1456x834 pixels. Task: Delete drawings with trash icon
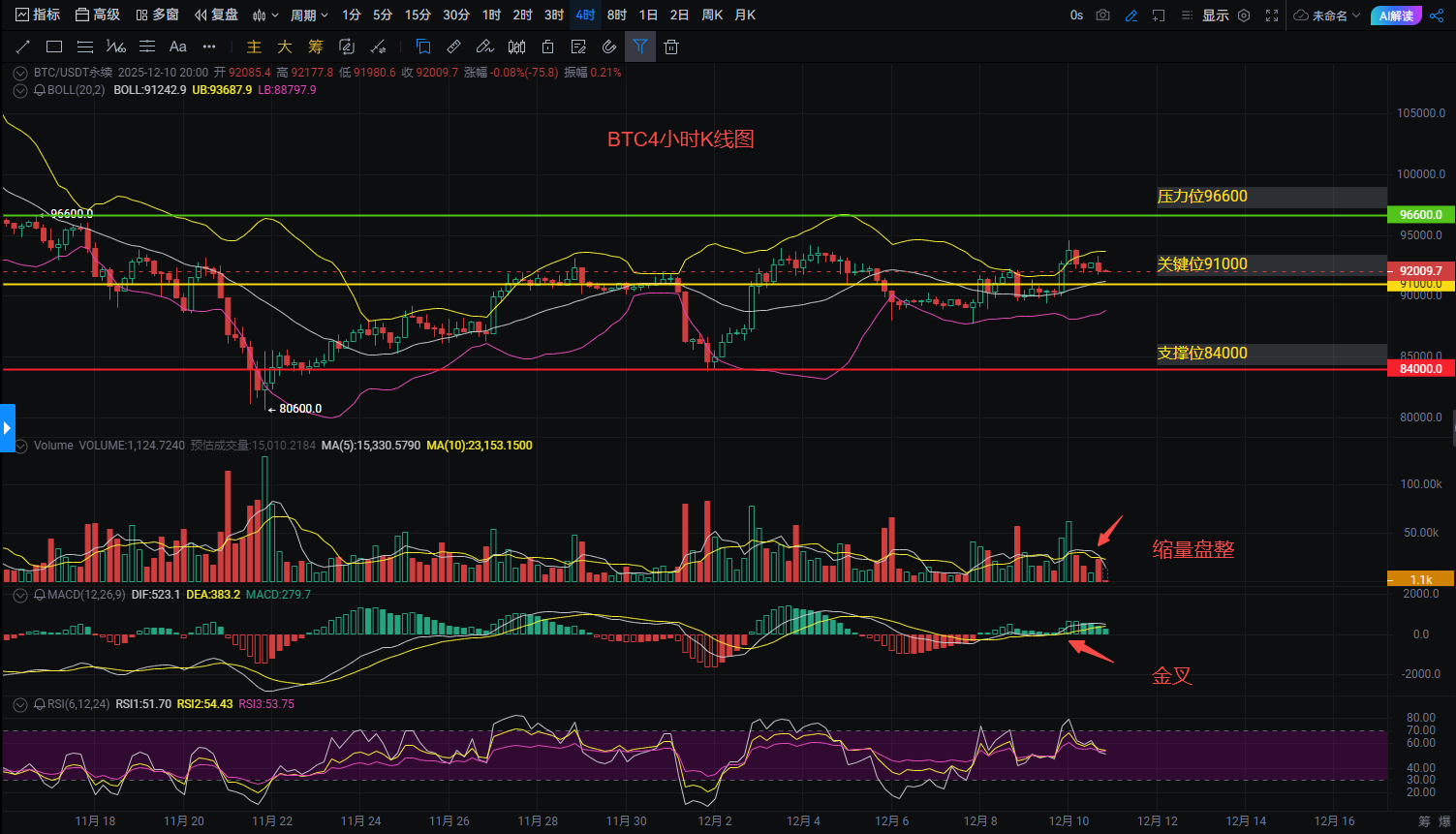coord(671,46)
